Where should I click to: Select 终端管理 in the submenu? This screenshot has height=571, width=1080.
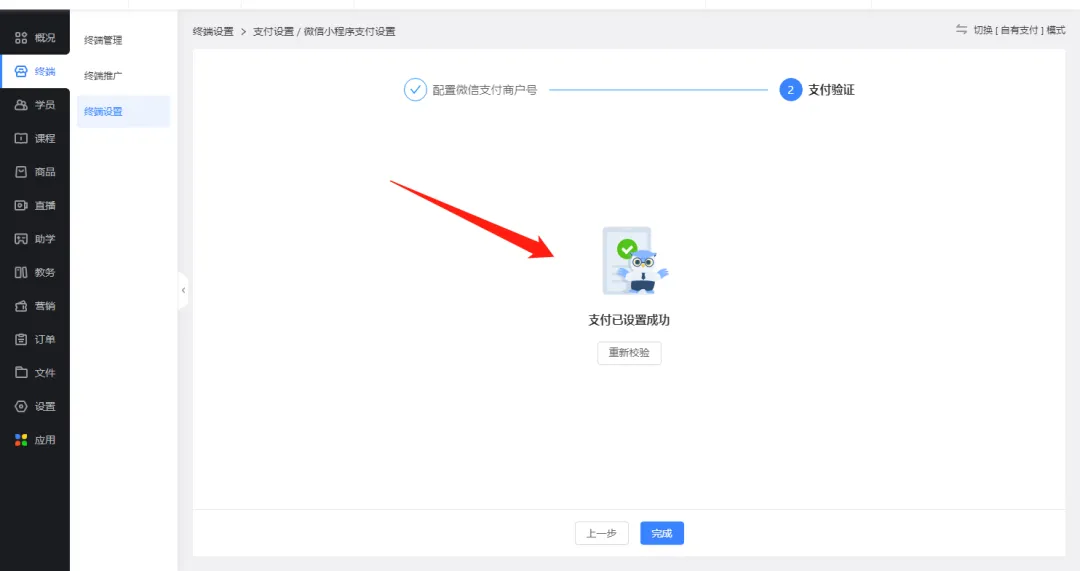coord(103,40)
